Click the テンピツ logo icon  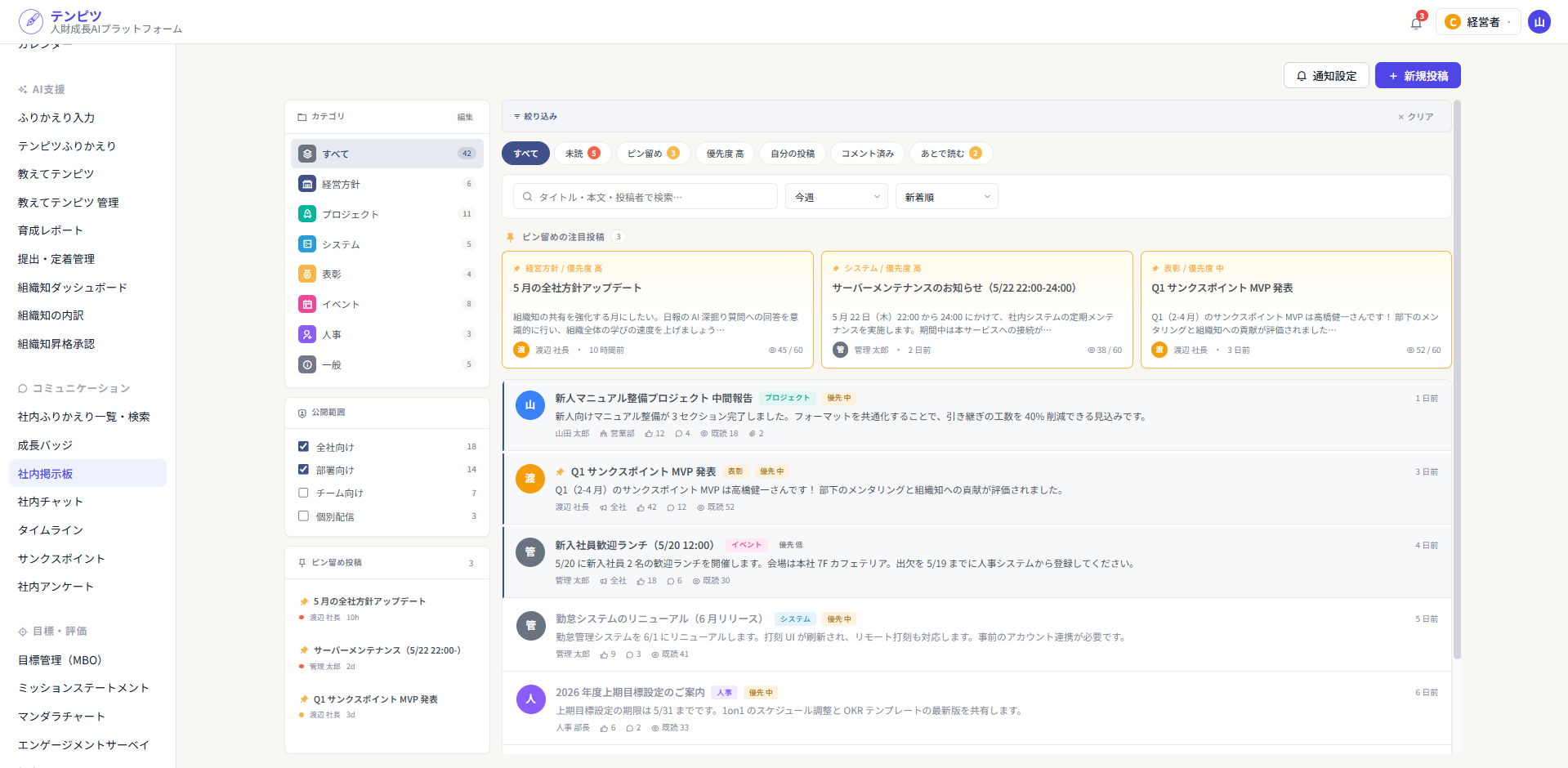coord(30,20)
